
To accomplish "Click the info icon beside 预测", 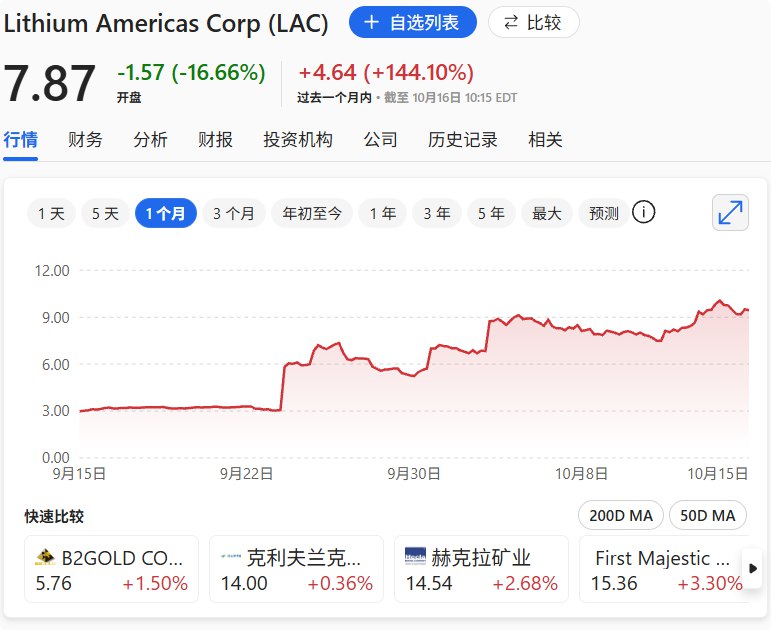I will click(644, 212).
